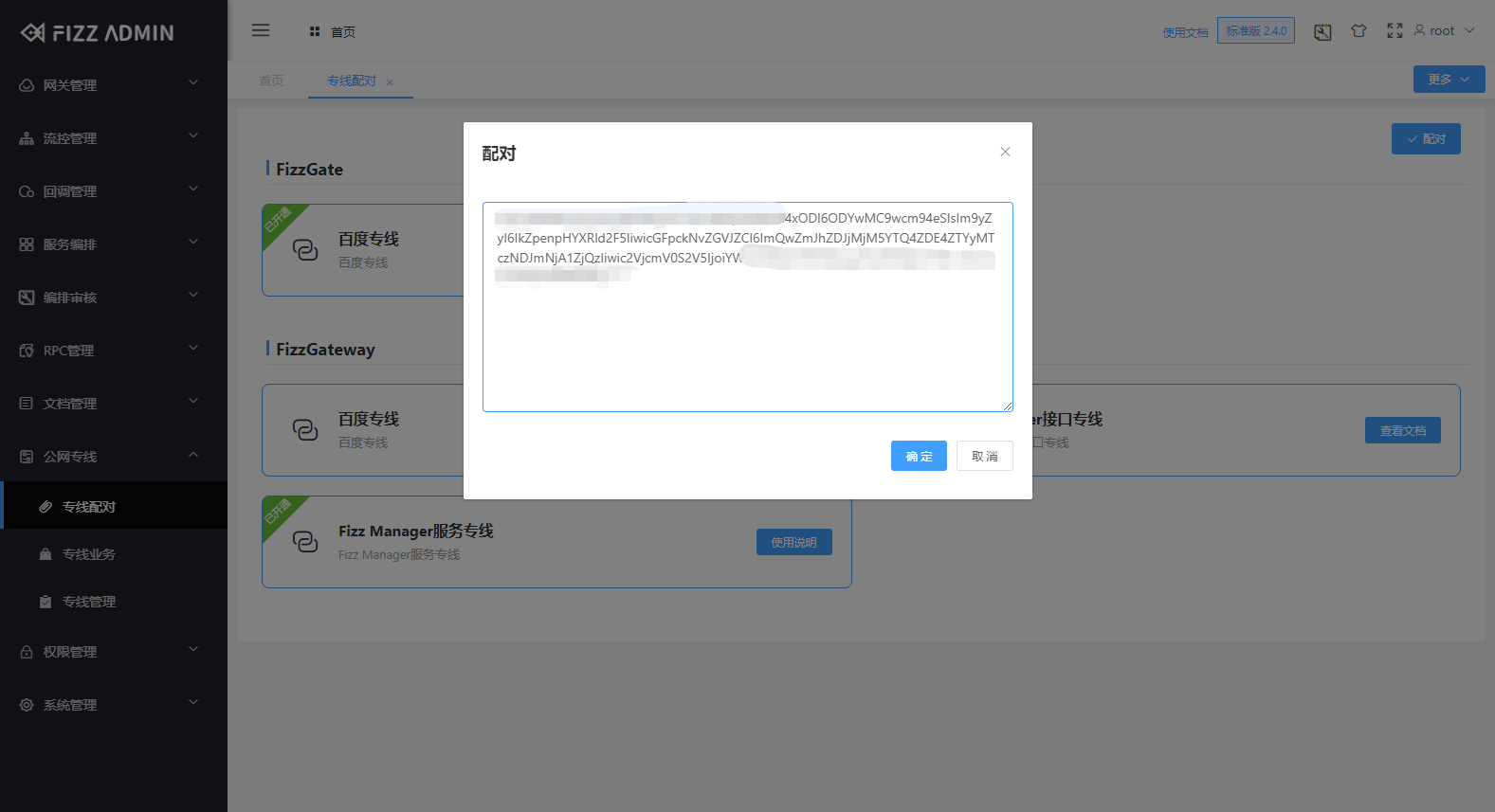The height and width of the screenshot is (812, 1495).
Task: Click the 专线管理 clipboard icon
Action: [46, 602]
